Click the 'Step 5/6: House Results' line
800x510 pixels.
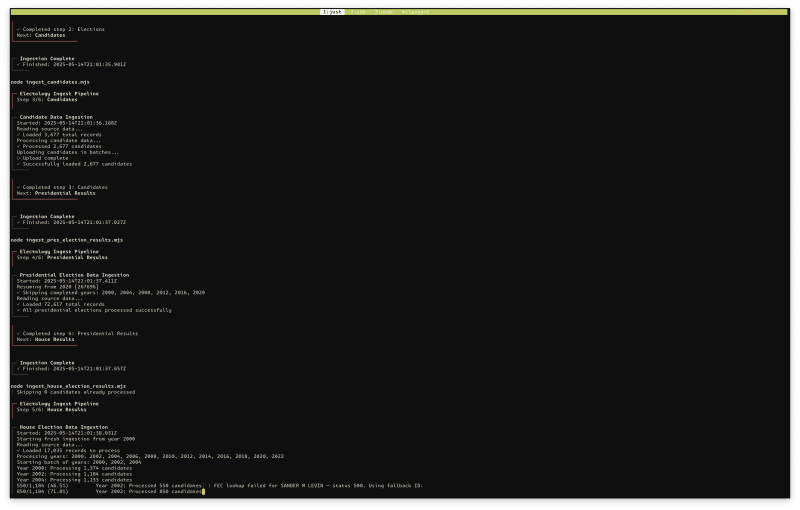52,410
